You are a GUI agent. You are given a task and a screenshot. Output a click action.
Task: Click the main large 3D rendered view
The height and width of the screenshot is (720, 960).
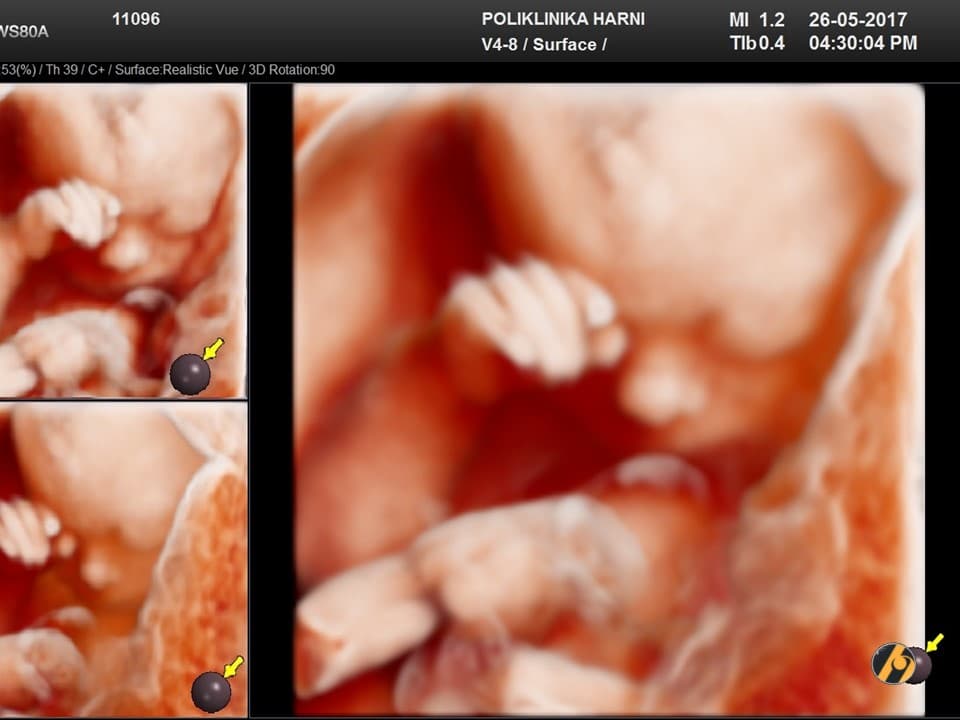click(609, 399)
